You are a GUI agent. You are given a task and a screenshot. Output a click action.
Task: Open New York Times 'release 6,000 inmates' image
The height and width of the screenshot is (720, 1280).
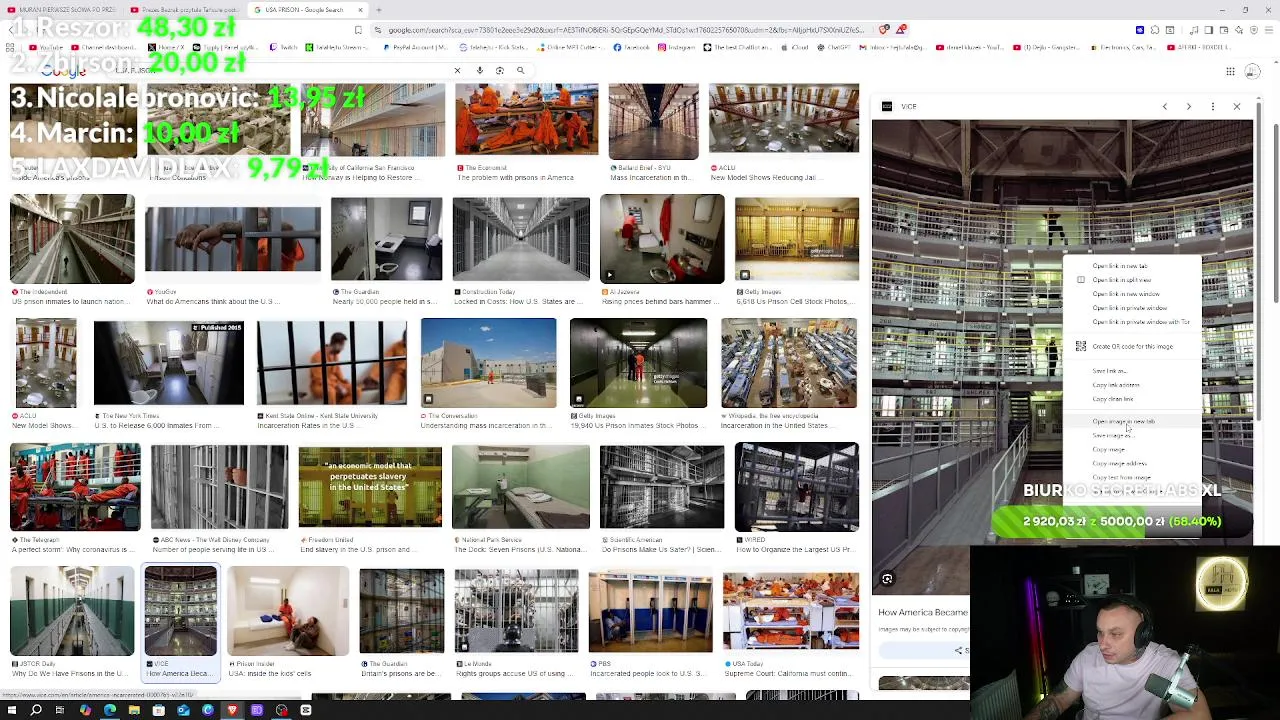tap(169, 362)
